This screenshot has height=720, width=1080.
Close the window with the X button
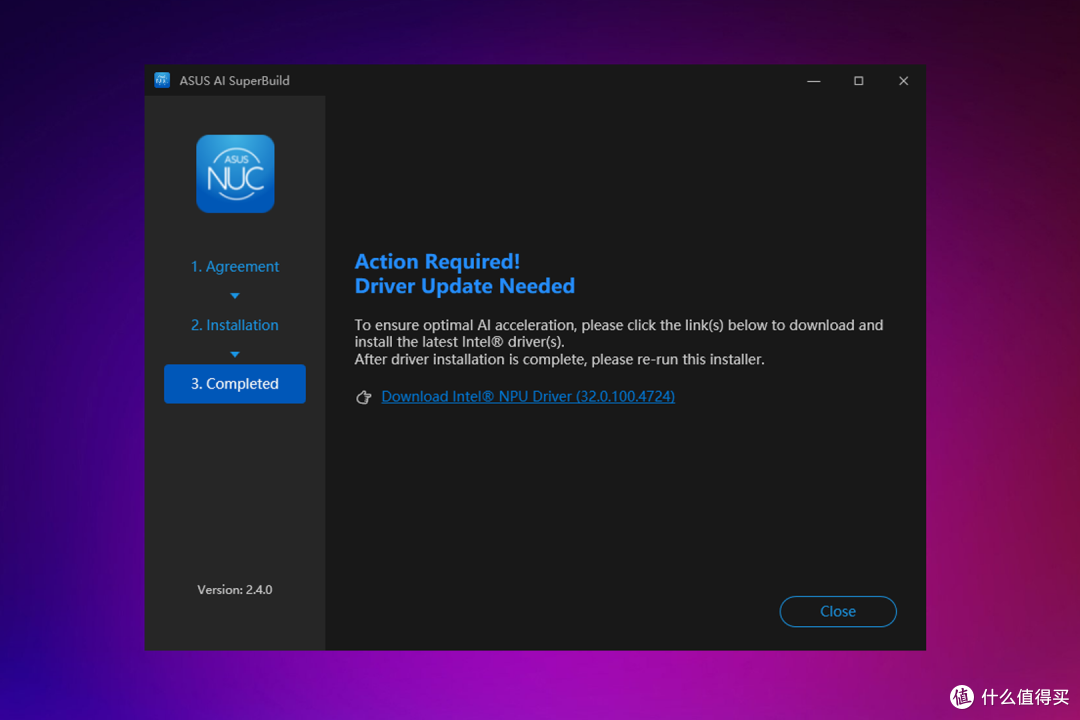tap(903, 81)
